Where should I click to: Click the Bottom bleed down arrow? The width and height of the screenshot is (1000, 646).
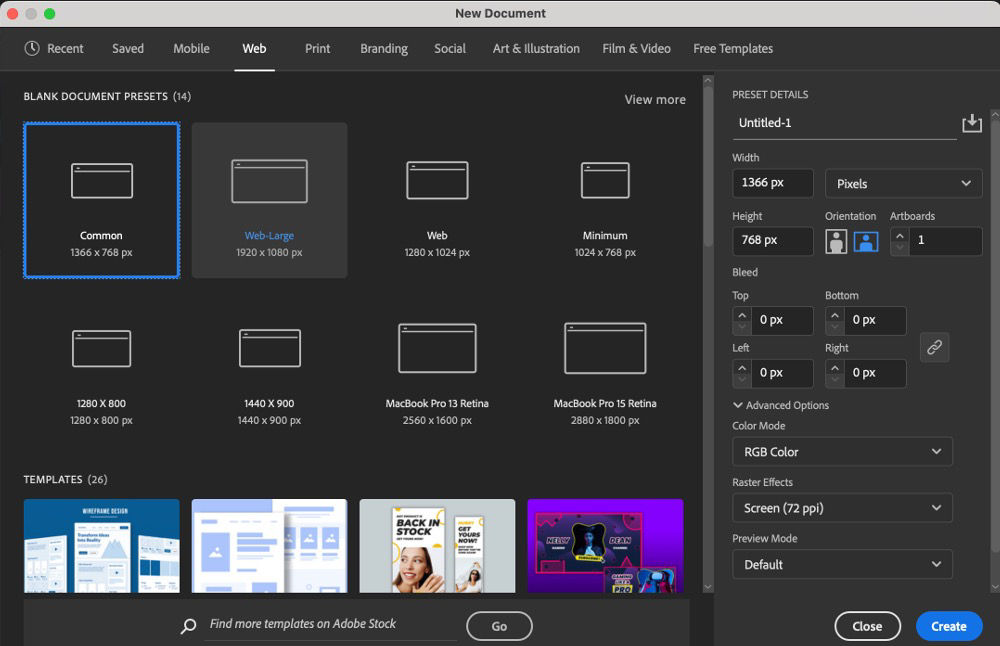(x=836, y=326)
